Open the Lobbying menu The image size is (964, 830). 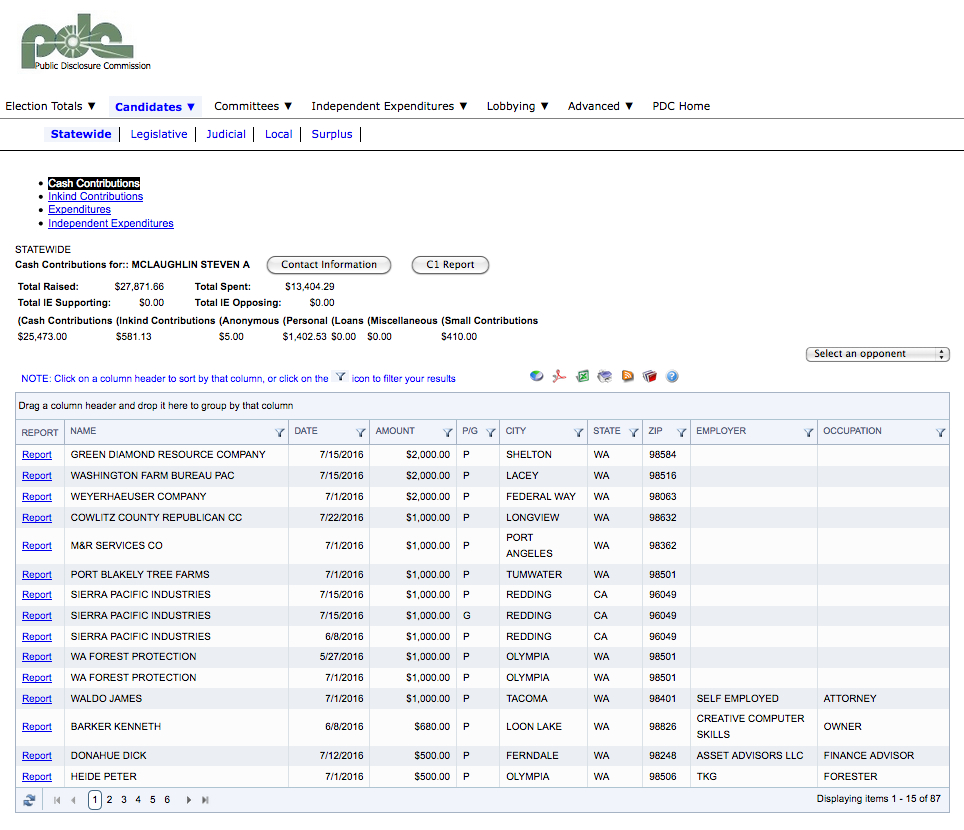click(517, 106)
